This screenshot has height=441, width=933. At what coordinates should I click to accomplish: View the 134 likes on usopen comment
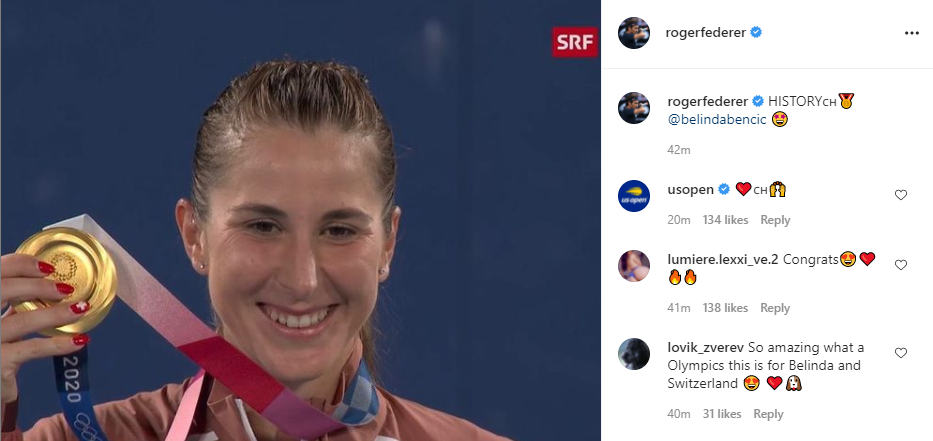725,220
